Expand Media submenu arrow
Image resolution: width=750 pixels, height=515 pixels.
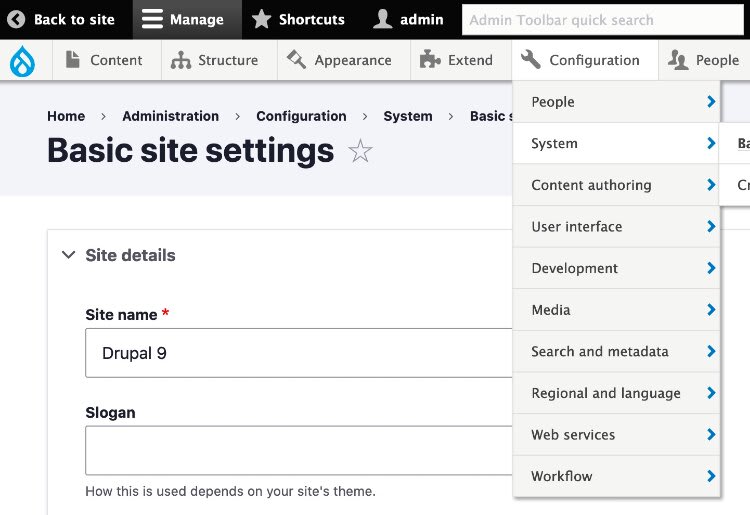[x=711, y=309]
